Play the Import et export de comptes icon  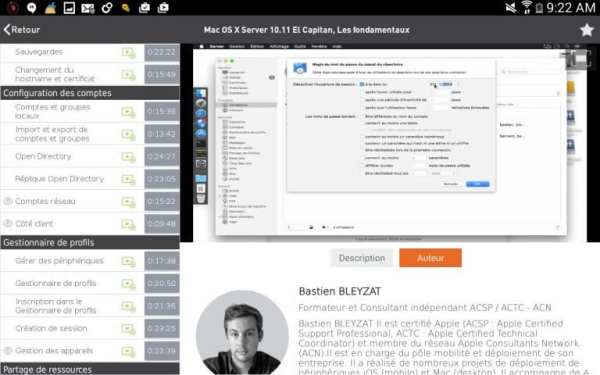tap(129, 134)
